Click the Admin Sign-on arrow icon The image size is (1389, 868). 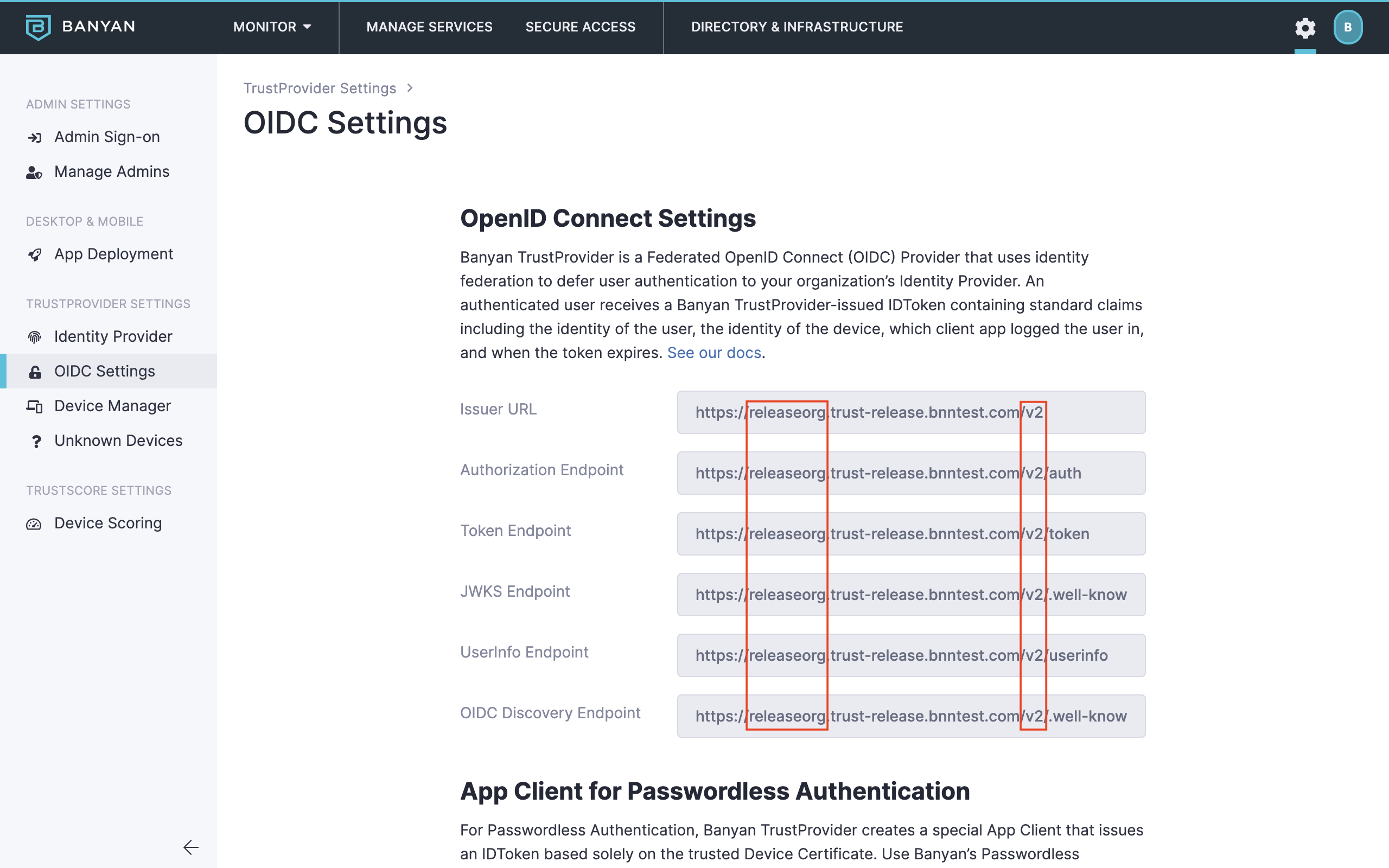point(34,138)
